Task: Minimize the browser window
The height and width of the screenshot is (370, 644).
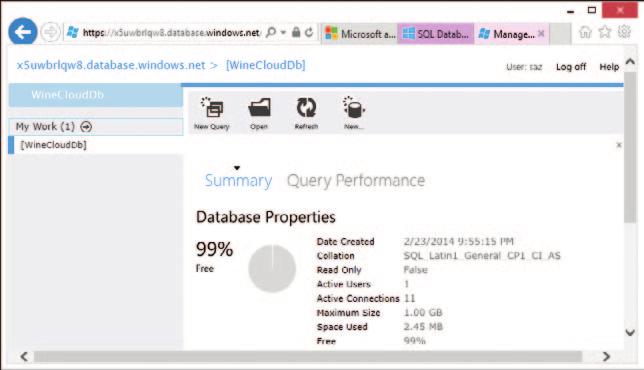Action: (570, 11)
